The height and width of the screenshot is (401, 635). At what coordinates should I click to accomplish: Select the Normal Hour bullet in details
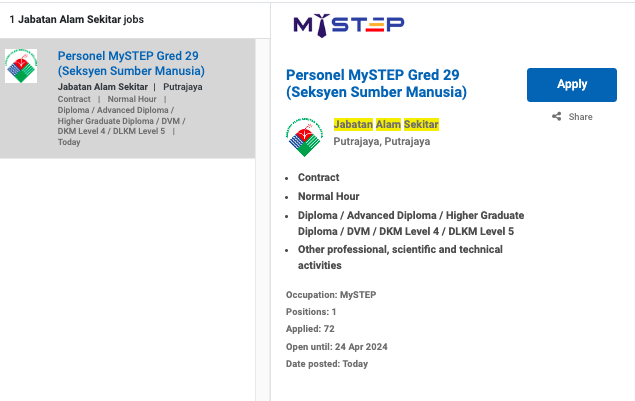click(328, 196)
